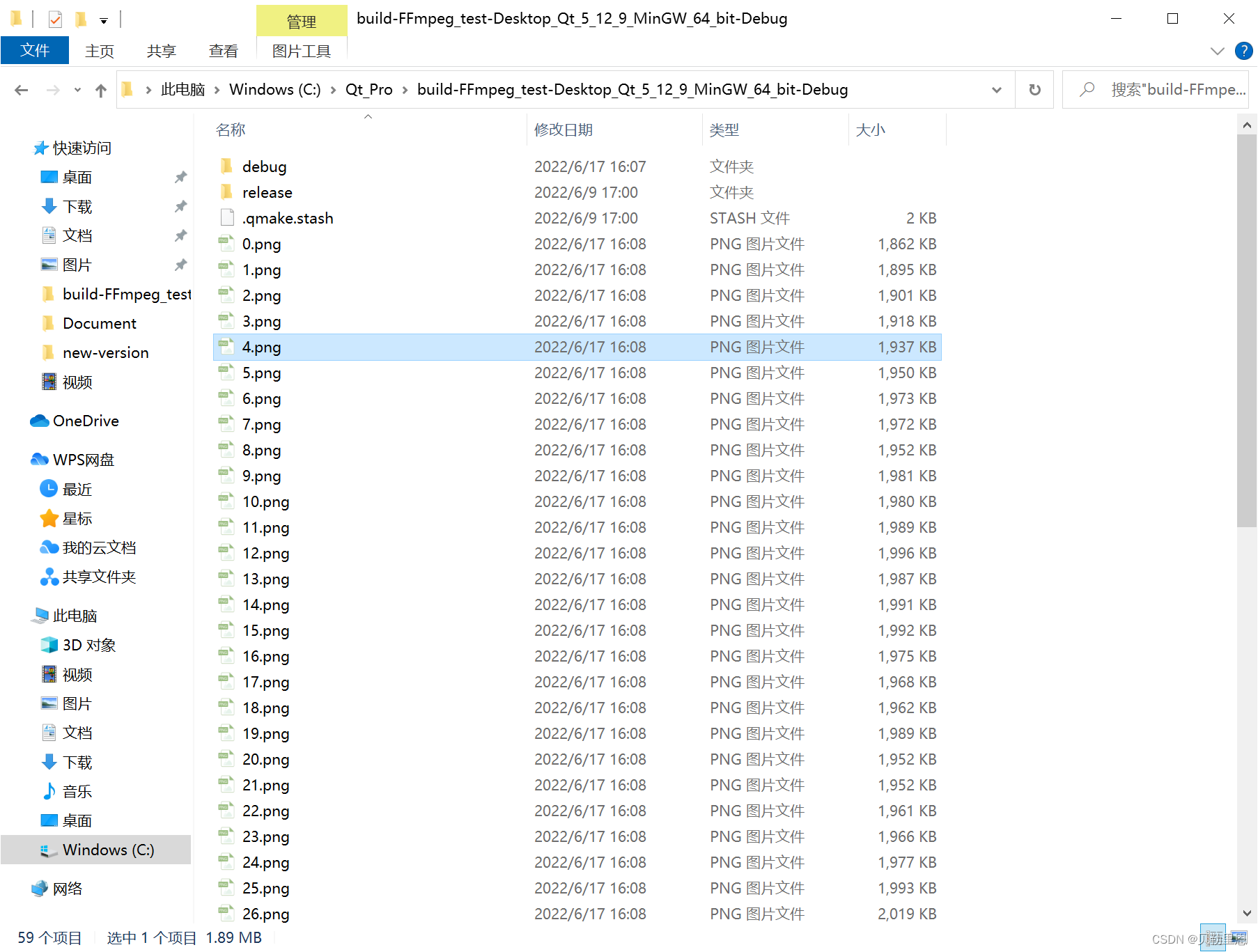Switch to the 查看 ribbon tab

(224, 51)
